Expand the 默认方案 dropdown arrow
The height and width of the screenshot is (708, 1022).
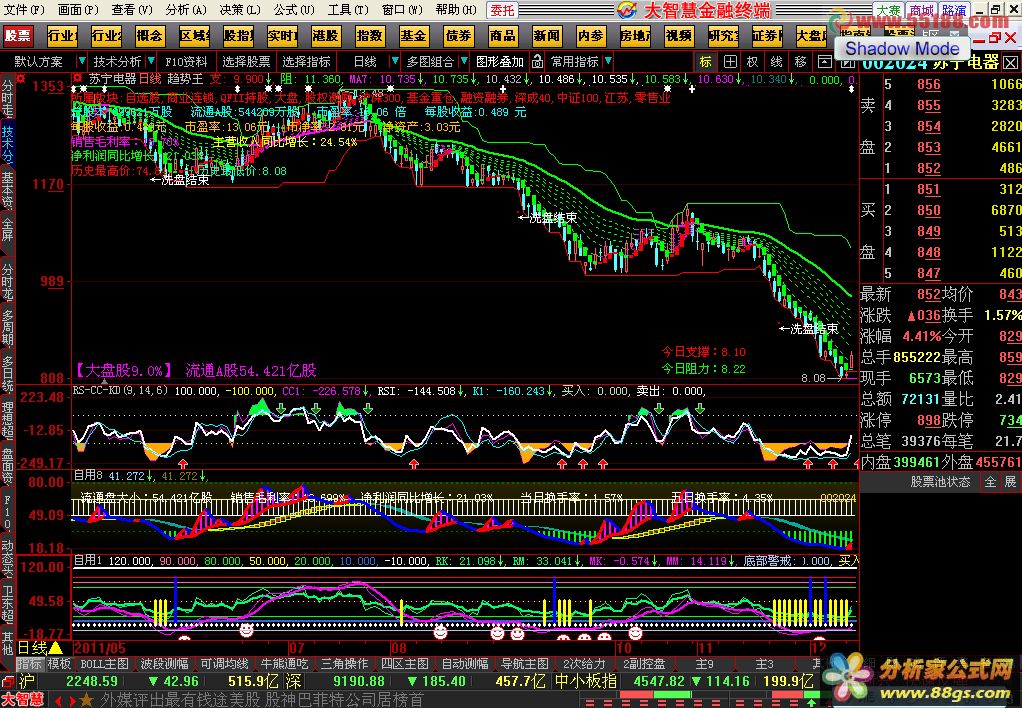point(81,61)
